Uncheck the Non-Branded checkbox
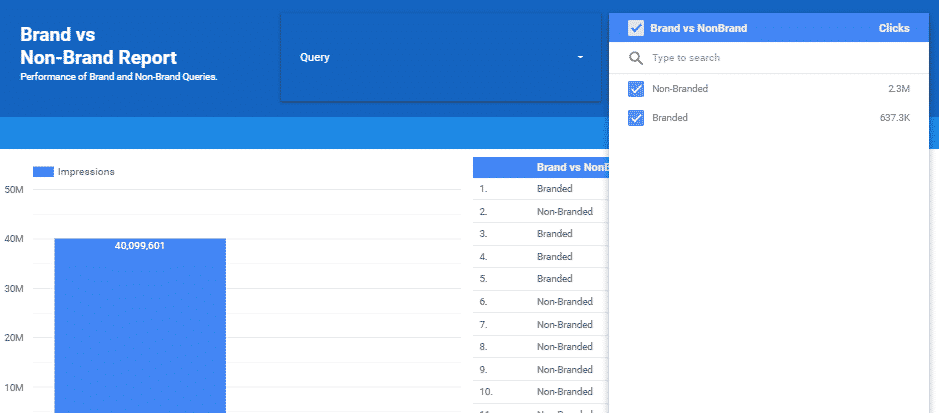 click(x=636, y=89)
